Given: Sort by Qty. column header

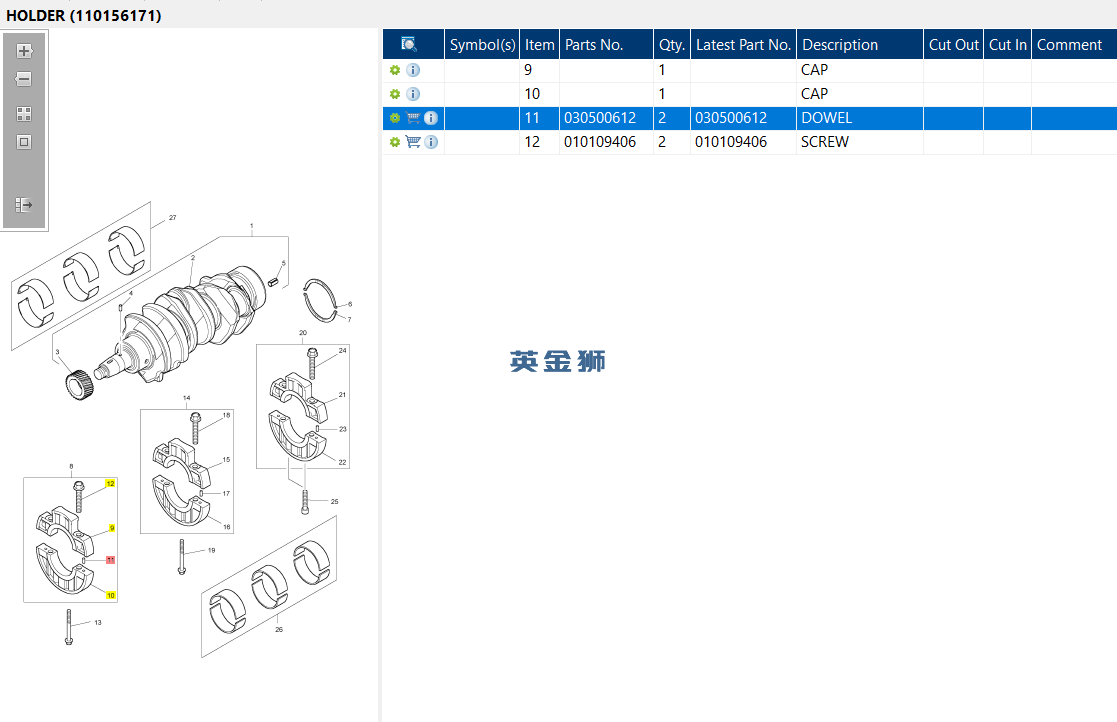Looking at the screenshot, I should point(672,44).
